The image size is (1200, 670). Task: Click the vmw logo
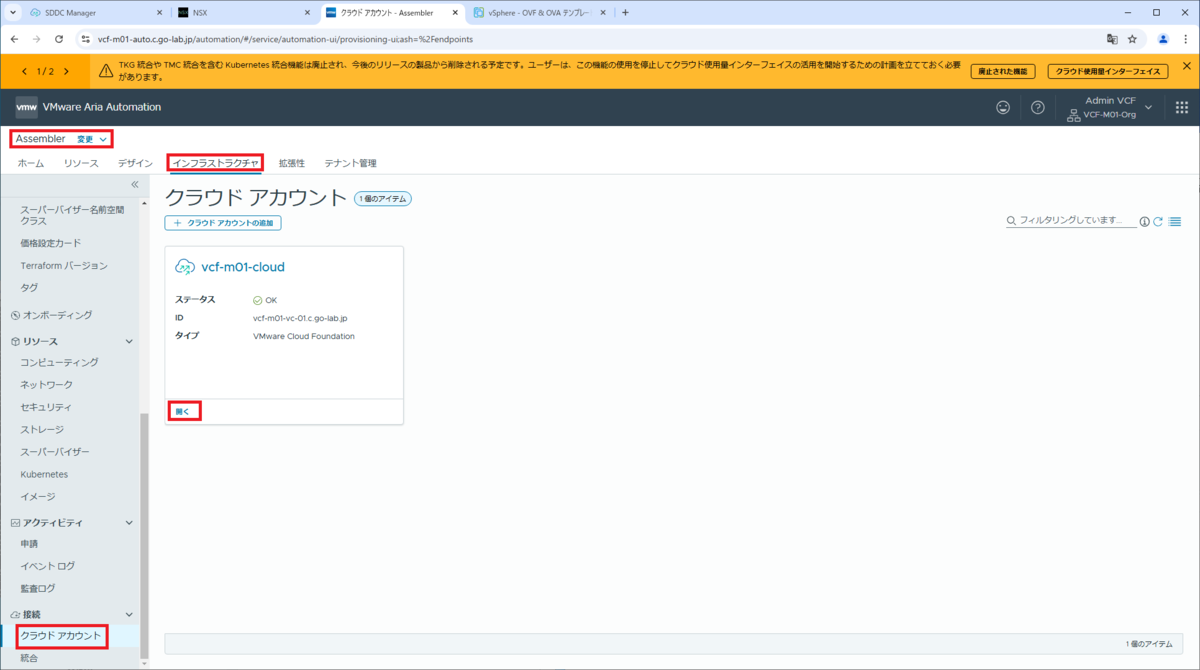point(27,107)
